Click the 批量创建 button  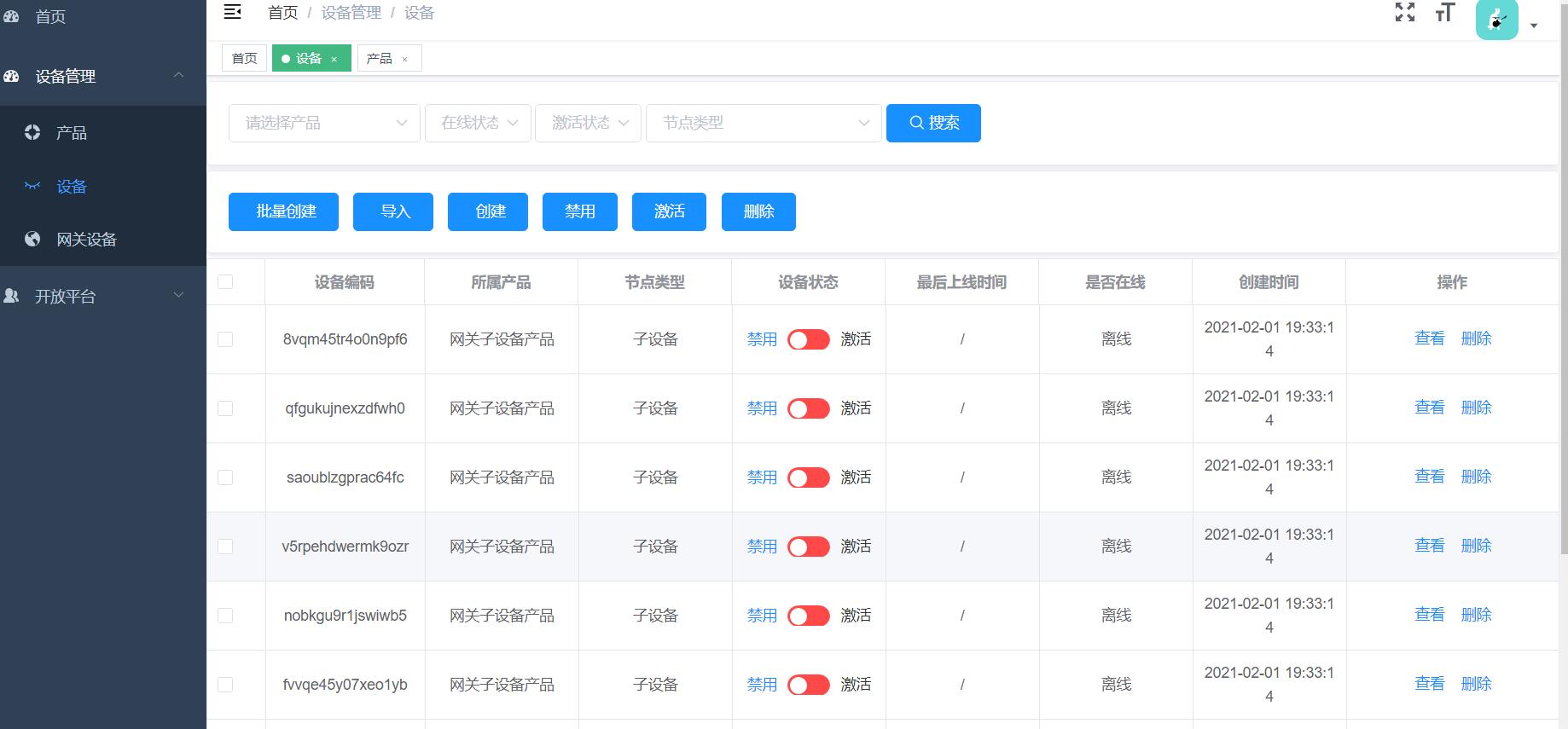click(283, 211)
